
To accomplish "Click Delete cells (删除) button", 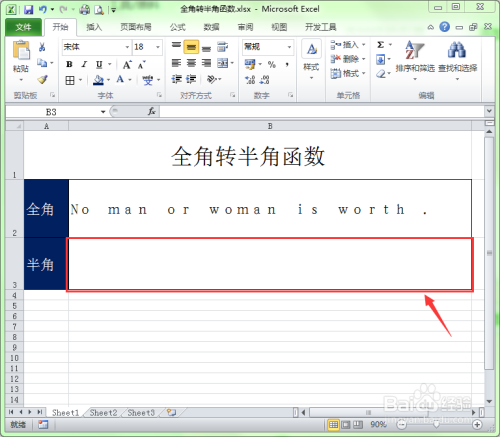I will point(348,59).
